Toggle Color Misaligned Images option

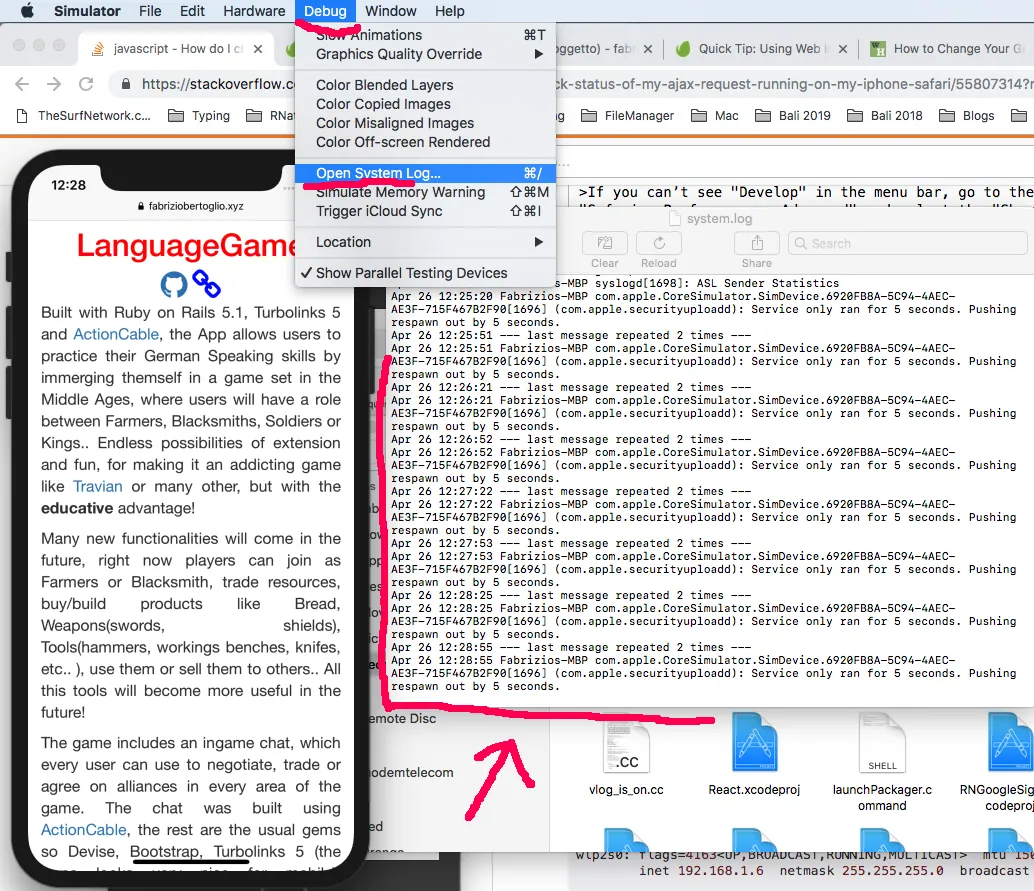click(425, 123)
